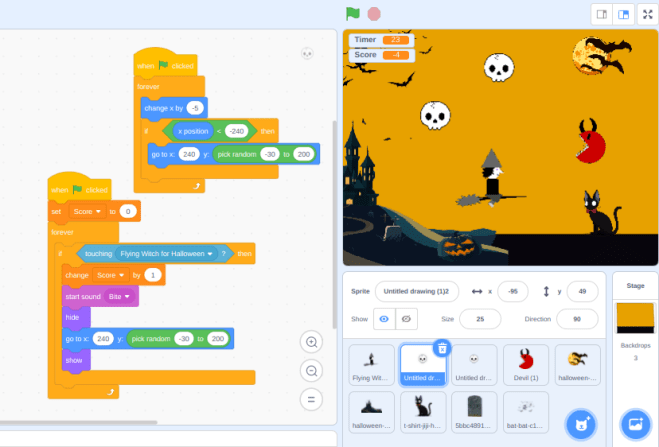659x447 pixels.
Task: Open the Choose a Backdrop button
Action: point(634,424)
